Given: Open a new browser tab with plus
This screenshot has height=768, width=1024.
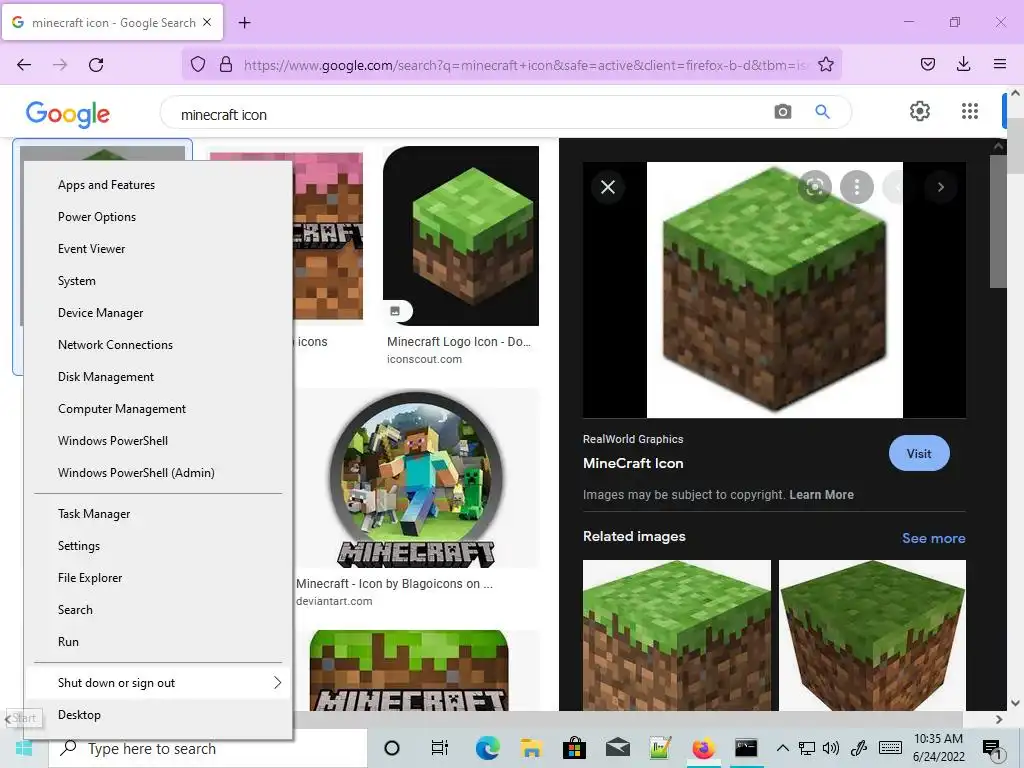Looking at the screenshot, I should (244, 23).
